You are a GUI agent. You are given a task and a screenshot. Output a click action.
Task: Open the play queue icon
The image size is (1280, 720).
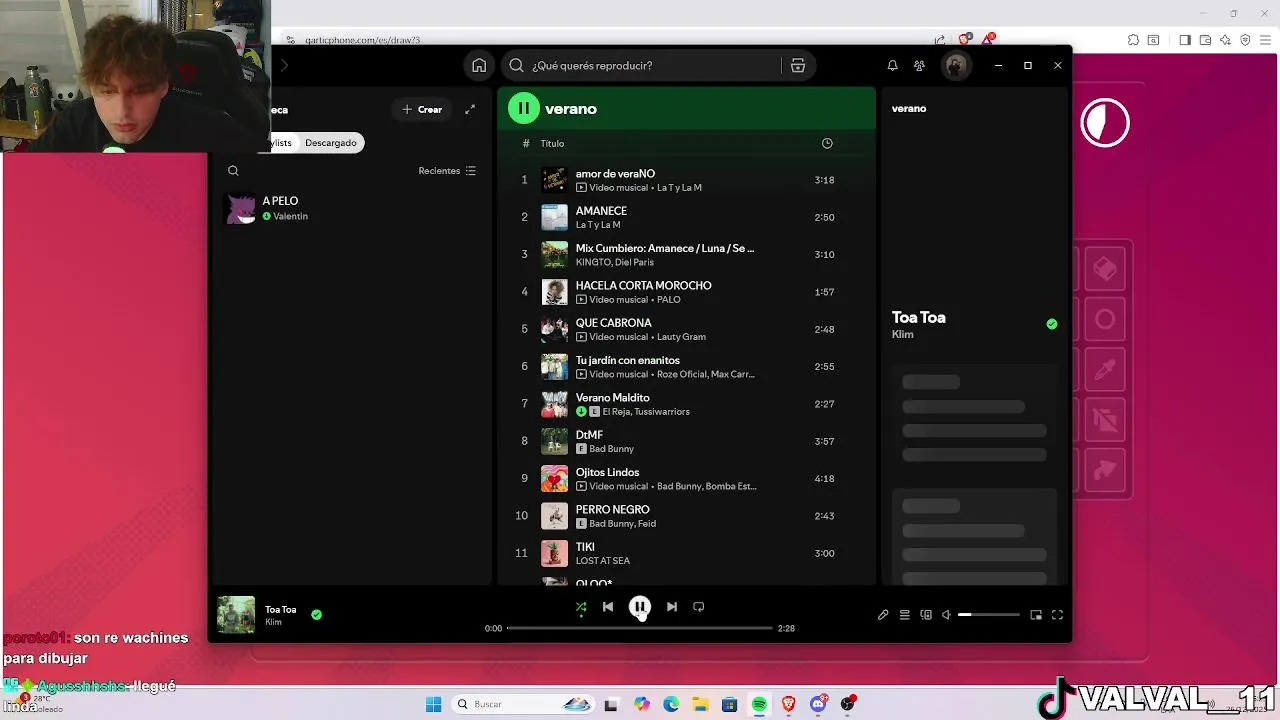click(x=904, y=615)
